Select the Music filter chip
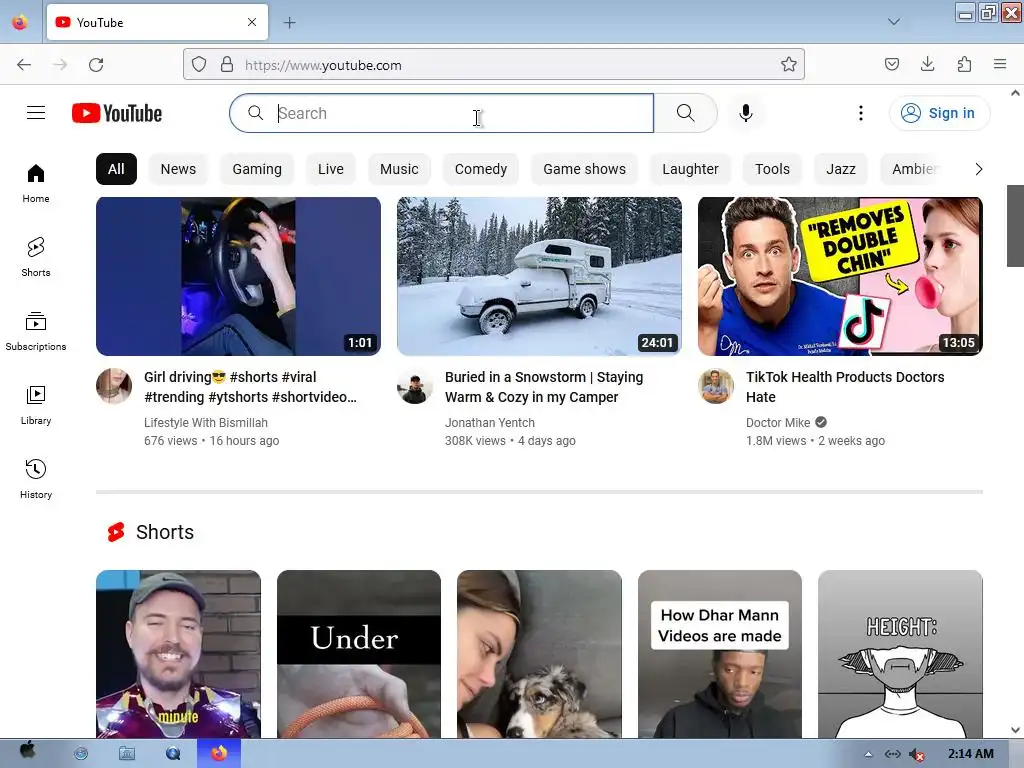 tap(399, 169)
